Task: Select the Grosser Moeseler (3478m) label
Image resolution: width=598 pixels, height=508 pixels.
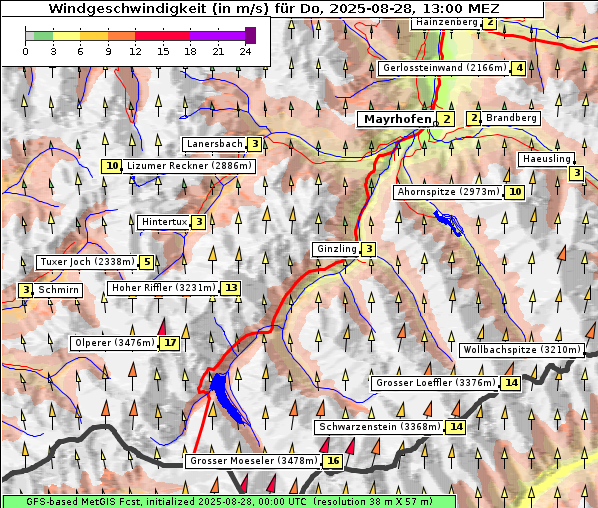Action: [253, 461]
